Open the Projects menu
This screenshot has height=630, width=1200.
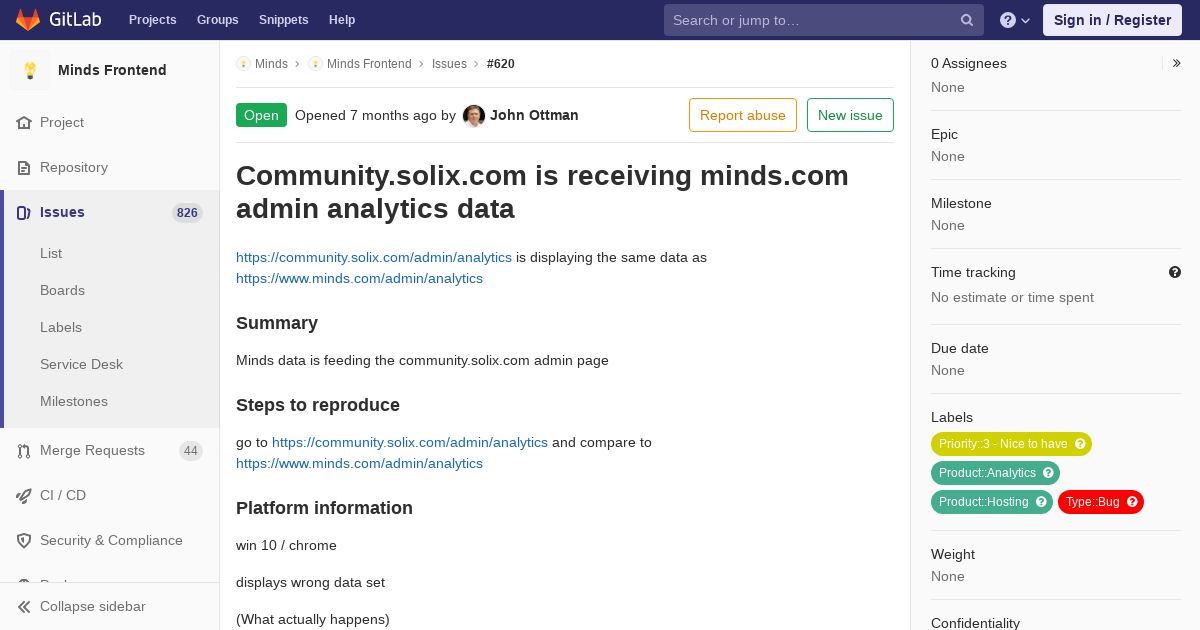click(152, 20)
